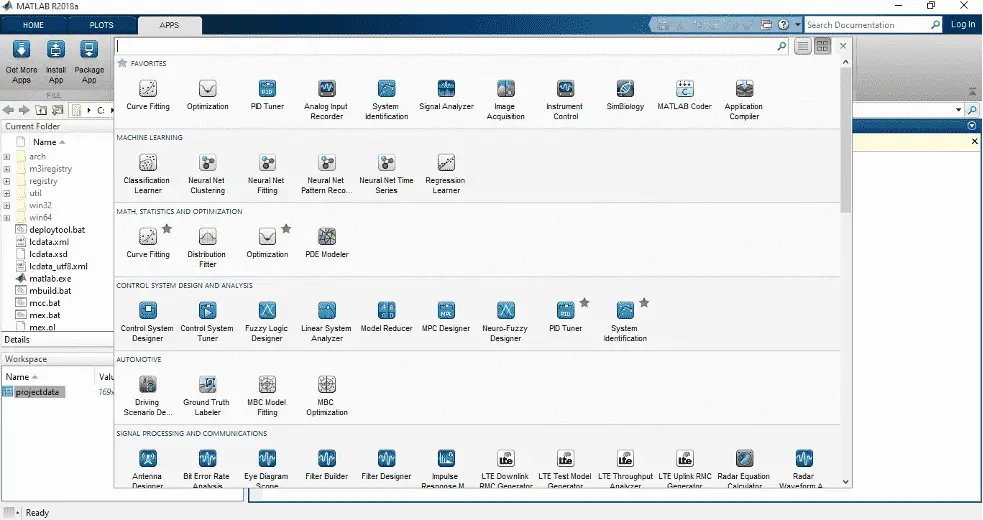Open the Help question mark button

(x=784, y=24)
